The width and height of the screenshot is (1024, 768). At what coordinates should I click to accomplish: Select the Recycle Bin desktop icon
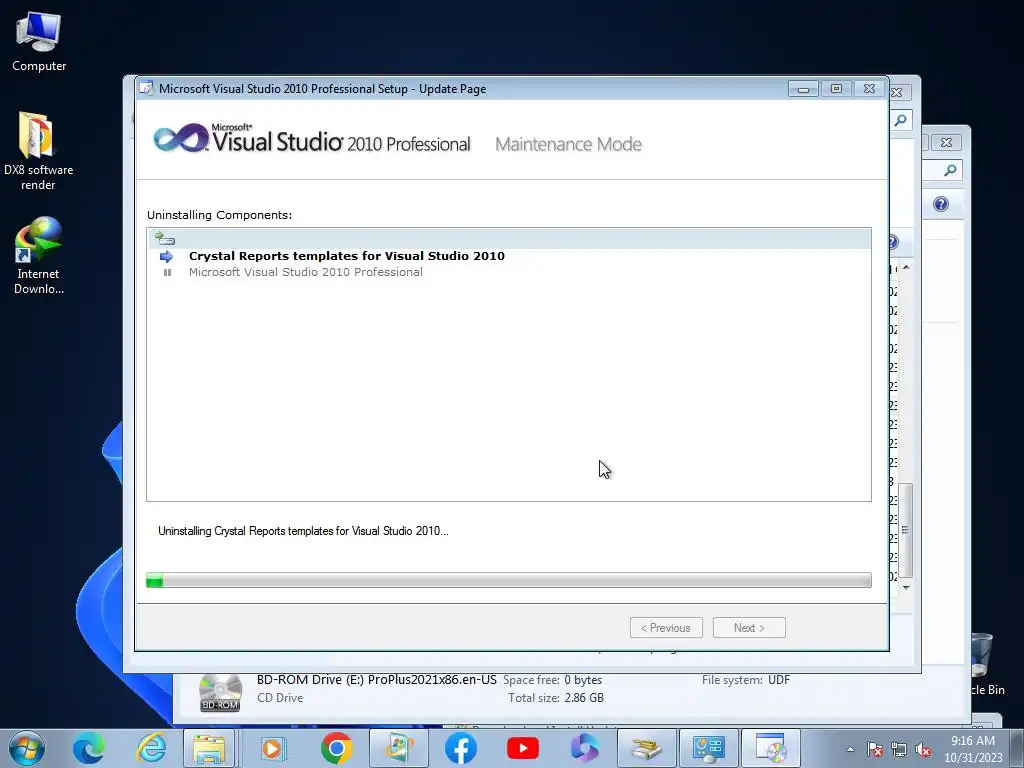click(x=984, y=664)
